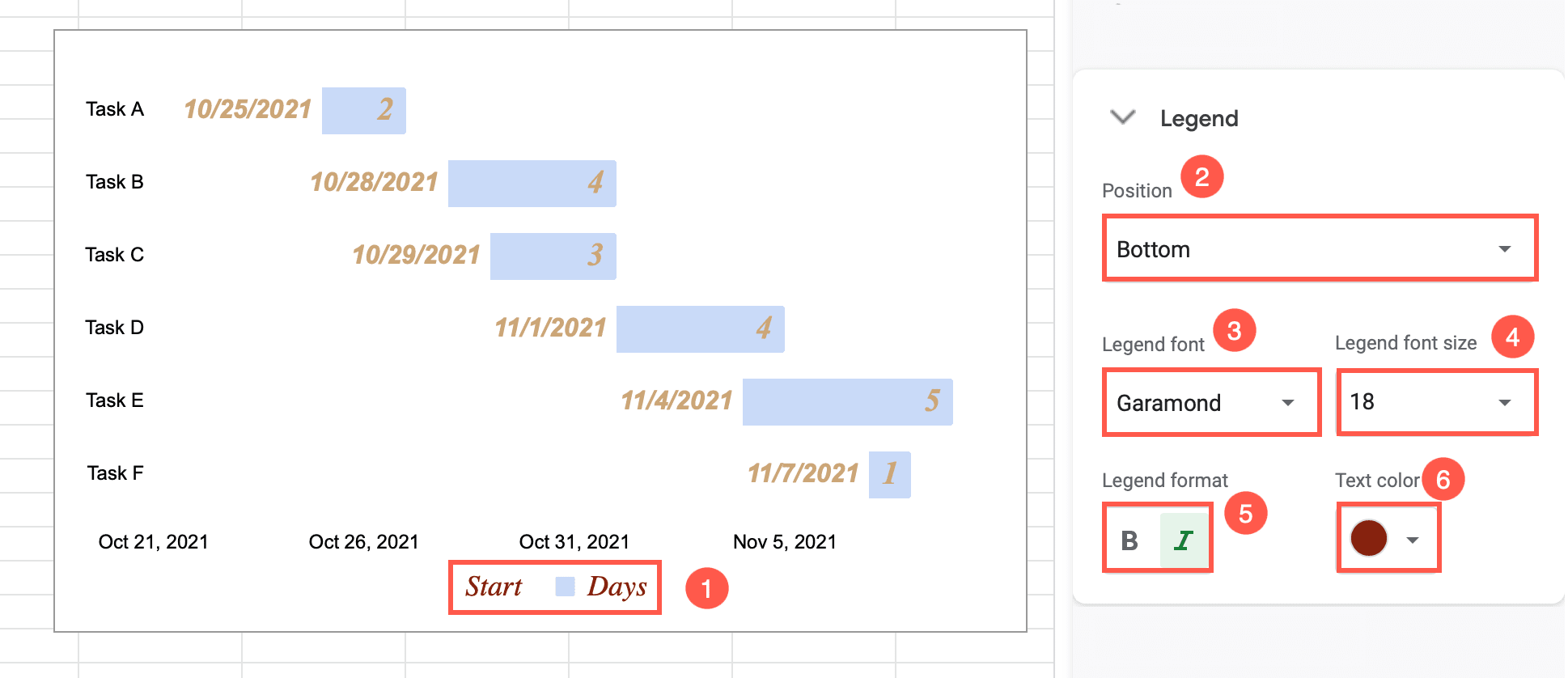Screen dimensions: 1568x678
Task: Disable italic legend formatting
Action: click(1182, 538)
